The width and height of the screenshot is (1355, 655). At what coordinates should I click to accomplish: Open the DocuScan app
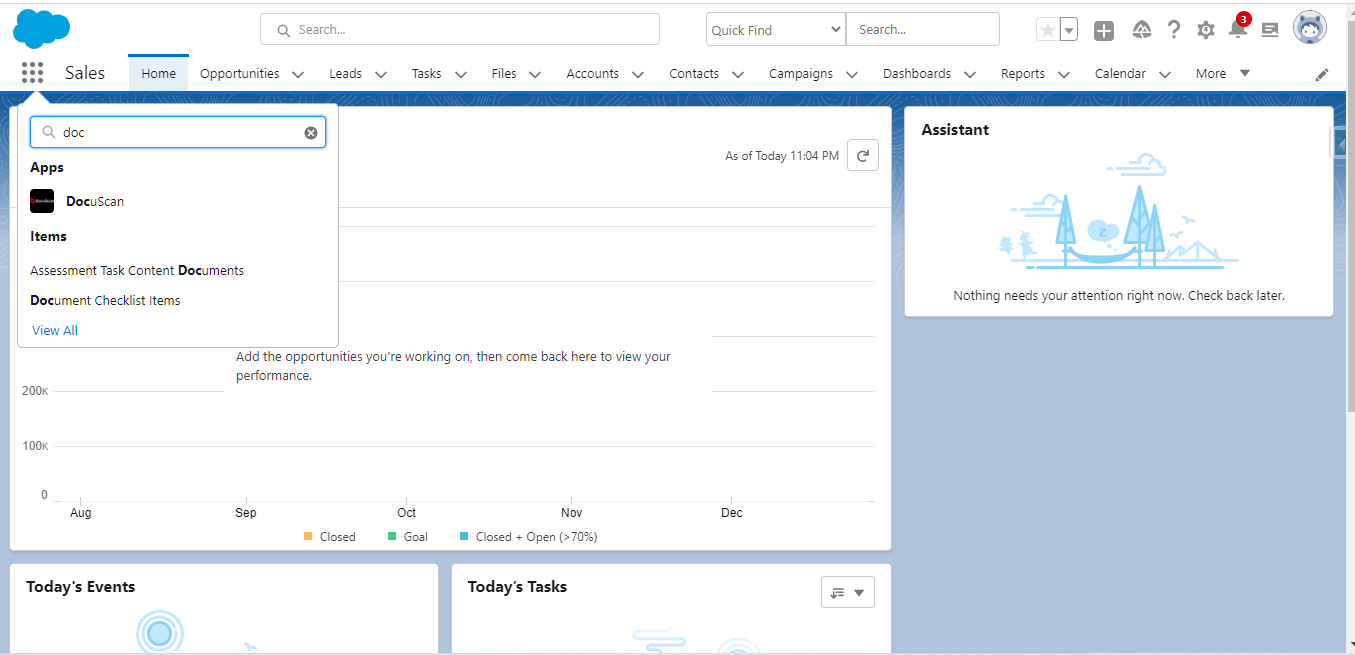pos(95,201)
